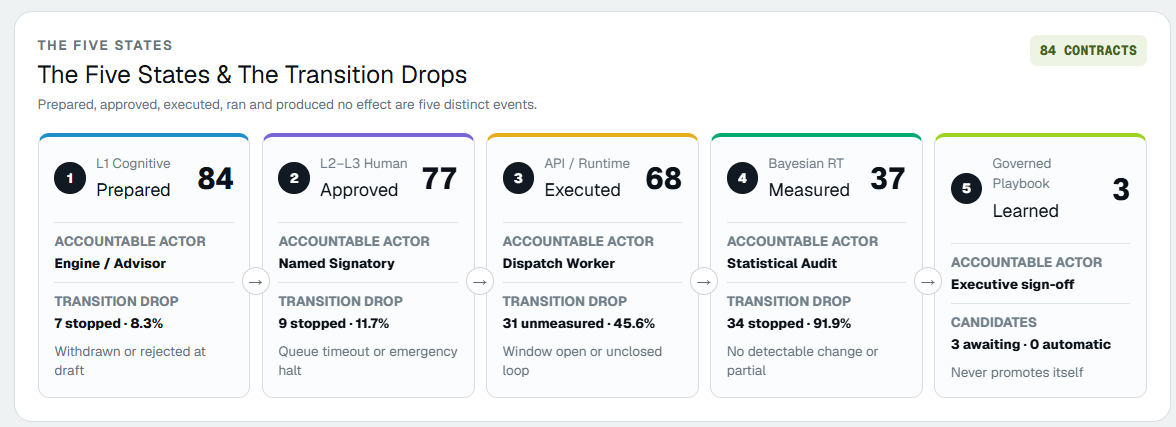Click the '31 unmeasured · 45.6%' value
Screen dimensions: 1176x427
coord(579,323)
